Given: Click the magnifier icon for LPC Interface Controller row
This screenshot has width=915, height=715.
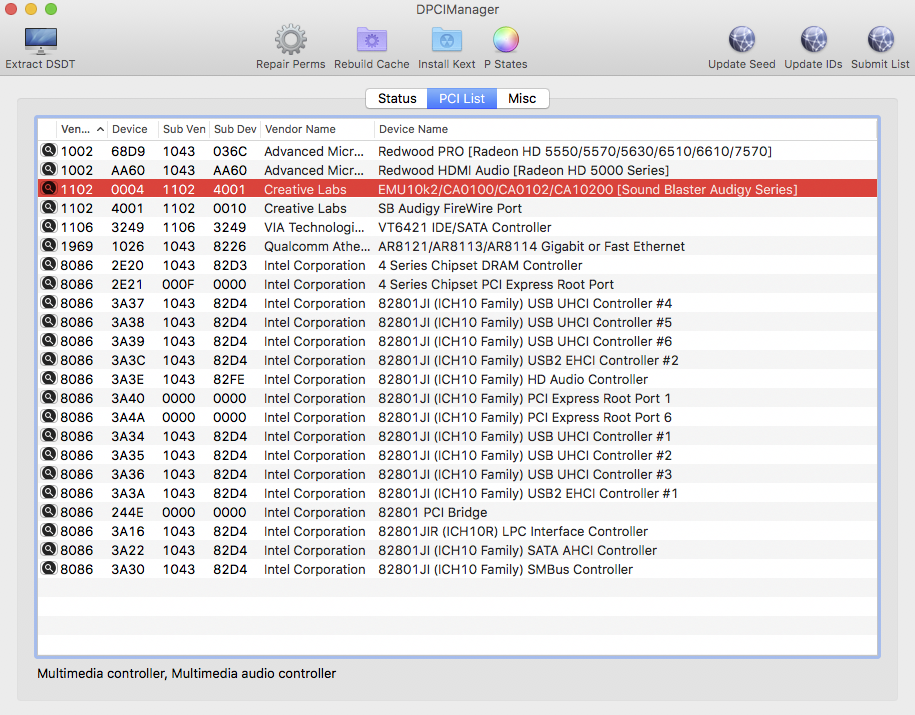Looking at the screenshot, I should tap(49, 530).
